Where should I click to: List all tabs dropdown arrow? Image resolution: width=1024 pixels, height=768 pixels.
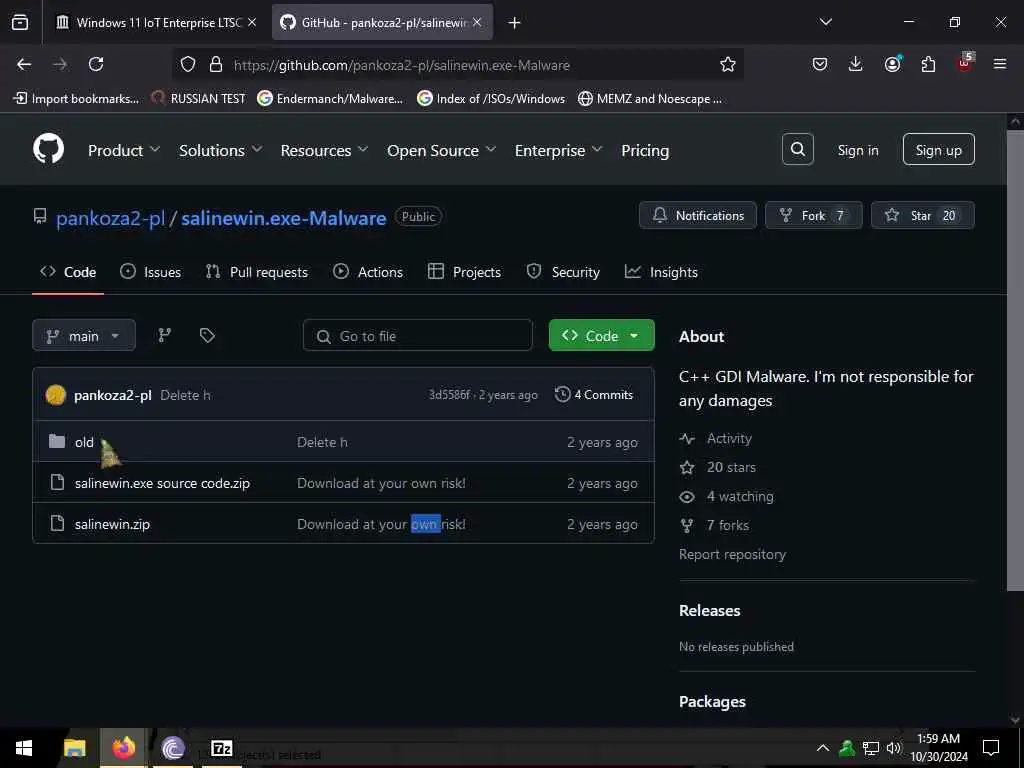click(825, 22)
